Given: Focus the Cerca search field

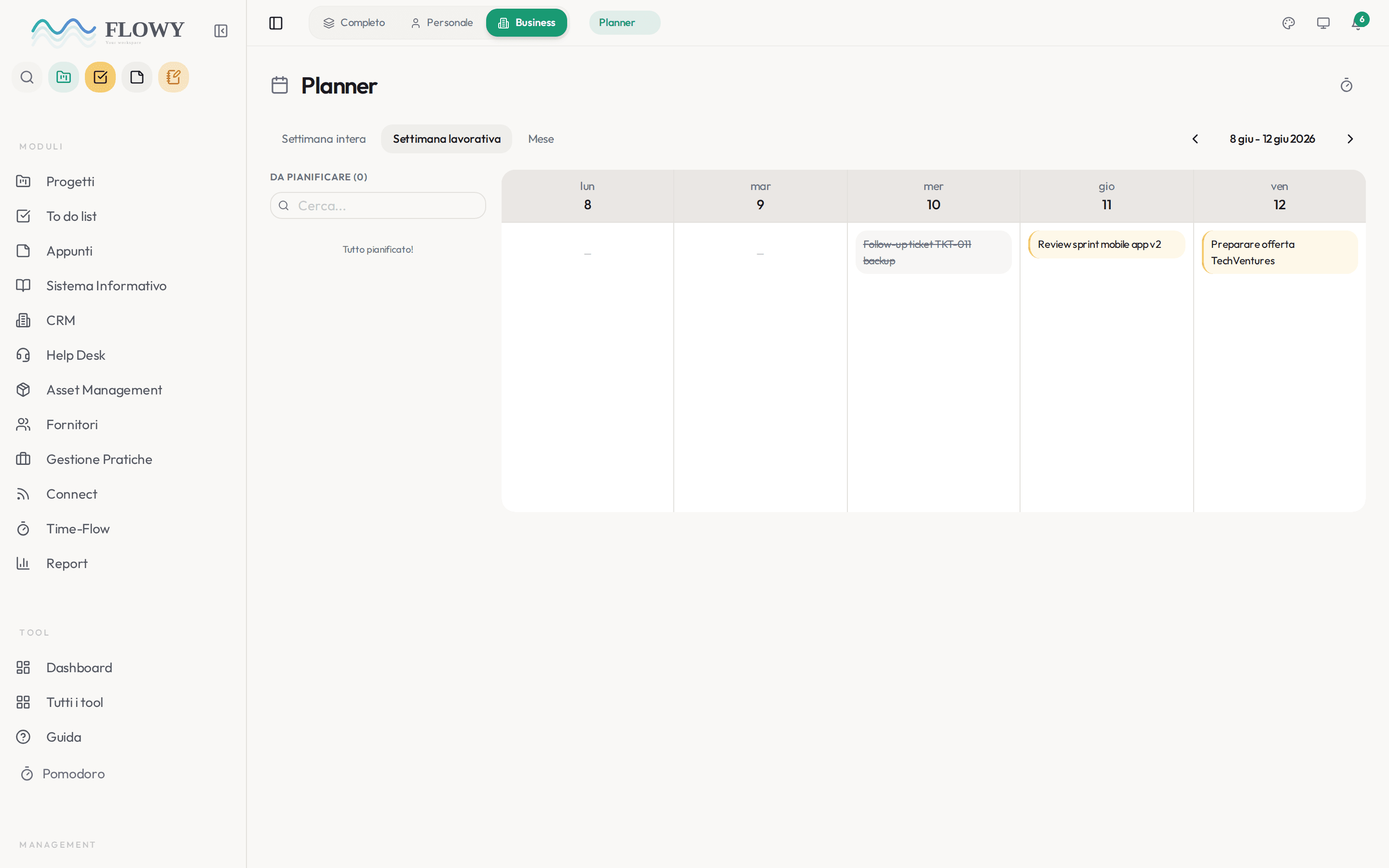Looking at the screenshot, I should point(378,205).
